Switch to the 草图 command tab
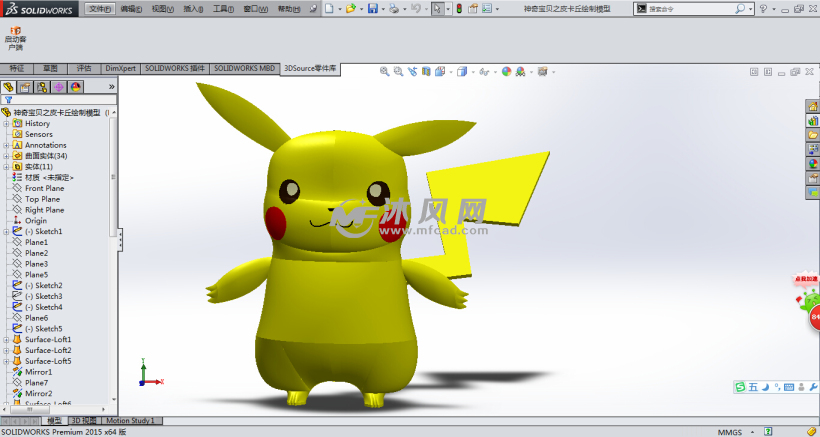The width and height of the screenshot is (820, 437). click(x=50, y=68)
